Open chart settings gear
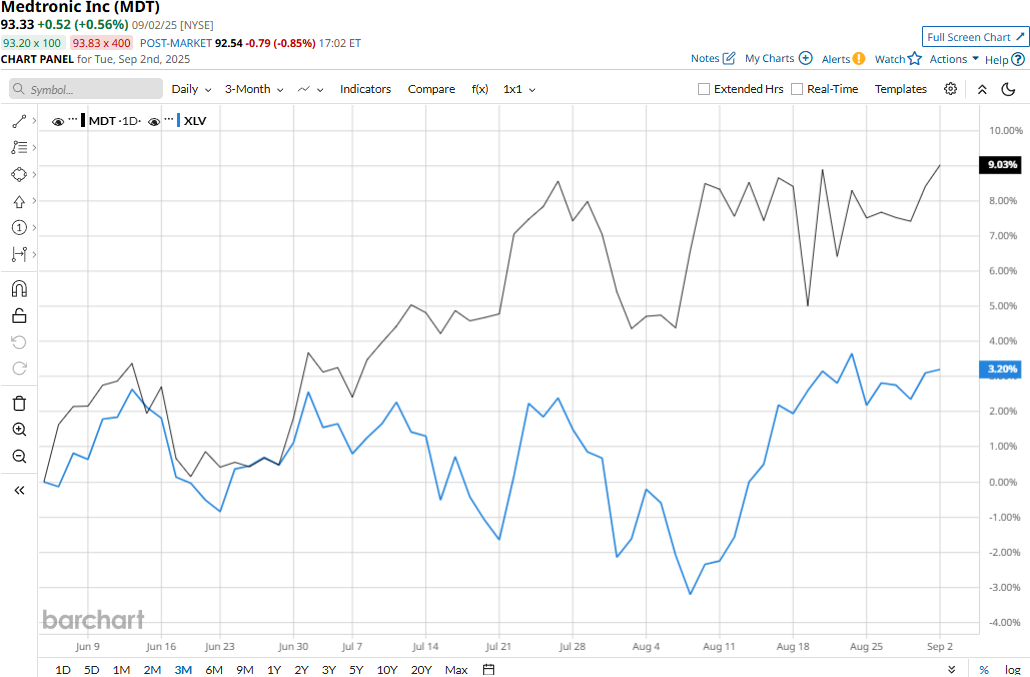Screen dimensions: 1030x677 coord(951,89)
